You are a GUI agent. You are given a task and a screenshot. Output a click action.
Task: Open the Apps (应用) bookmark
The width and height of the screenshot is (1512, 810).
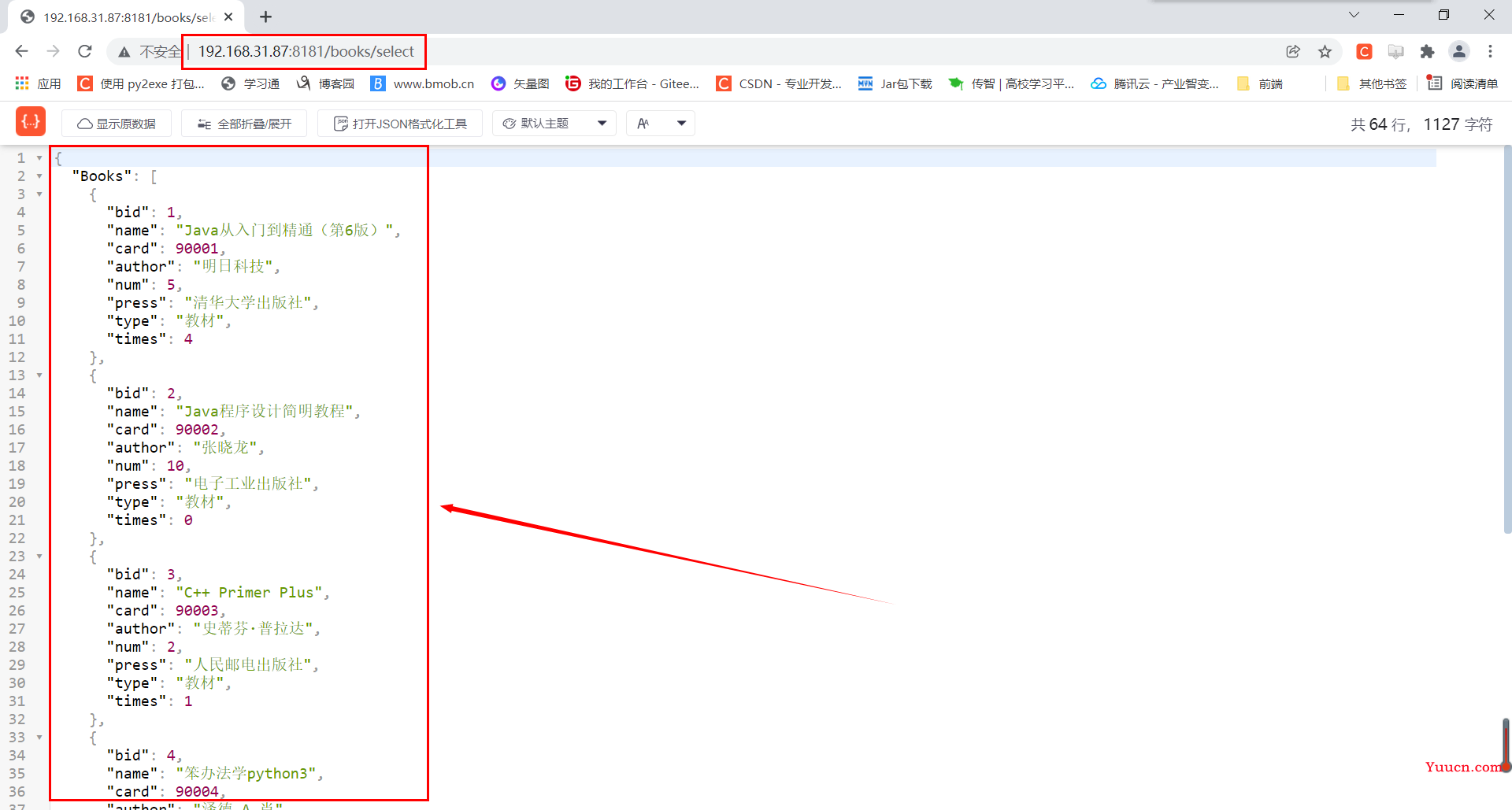tap(38, 83)
